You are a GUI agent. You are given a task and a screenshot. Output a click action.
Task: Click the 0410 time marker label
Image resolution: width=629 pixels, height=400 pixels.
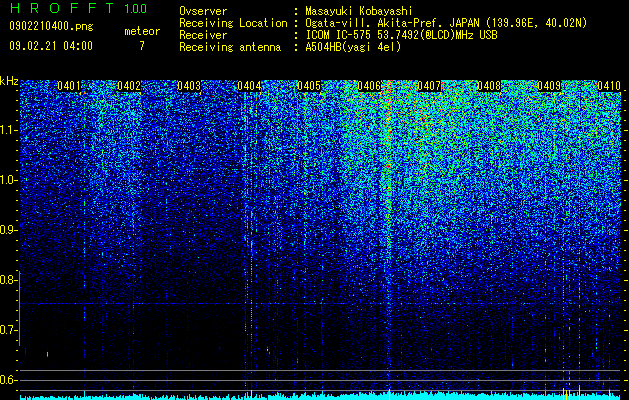609,86
